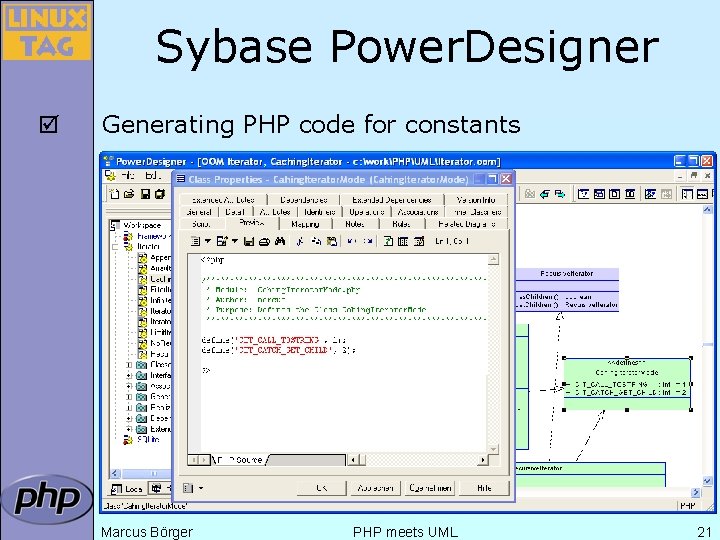This screenshot has width=720, height=540.
Task: Expand the Generalizations folder in browser tree
Action: (x=129, y=397)
